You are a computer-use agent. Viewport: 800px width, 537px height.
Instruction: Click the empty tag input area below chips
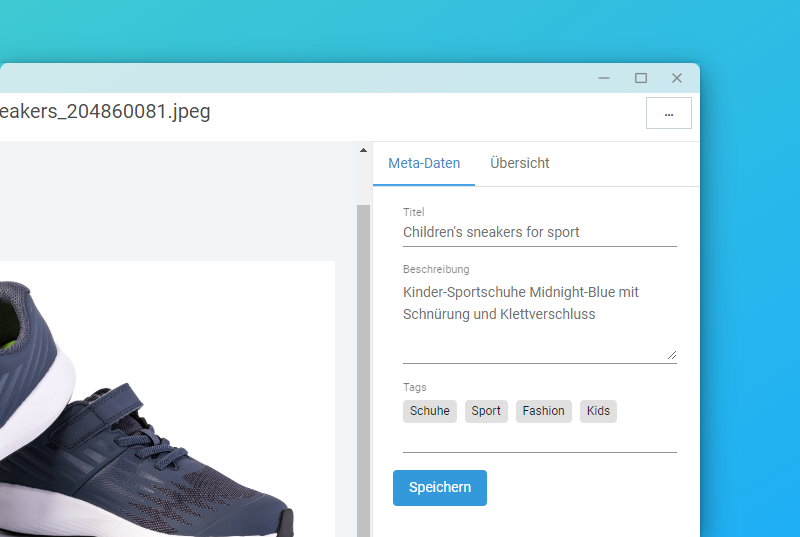(539, 439)
